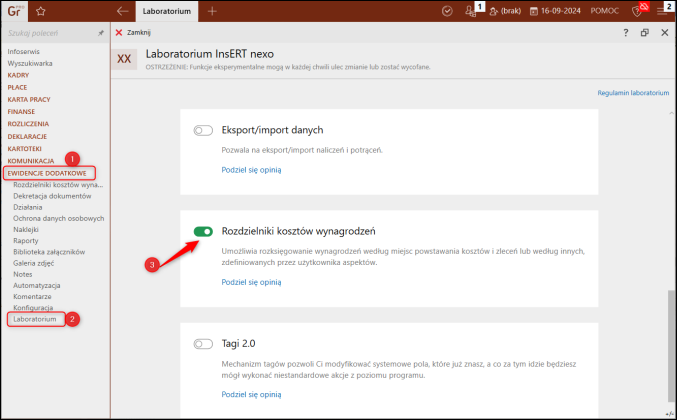
Task: Open Komentarze sidebar item
Action: (x=32, y=297)
